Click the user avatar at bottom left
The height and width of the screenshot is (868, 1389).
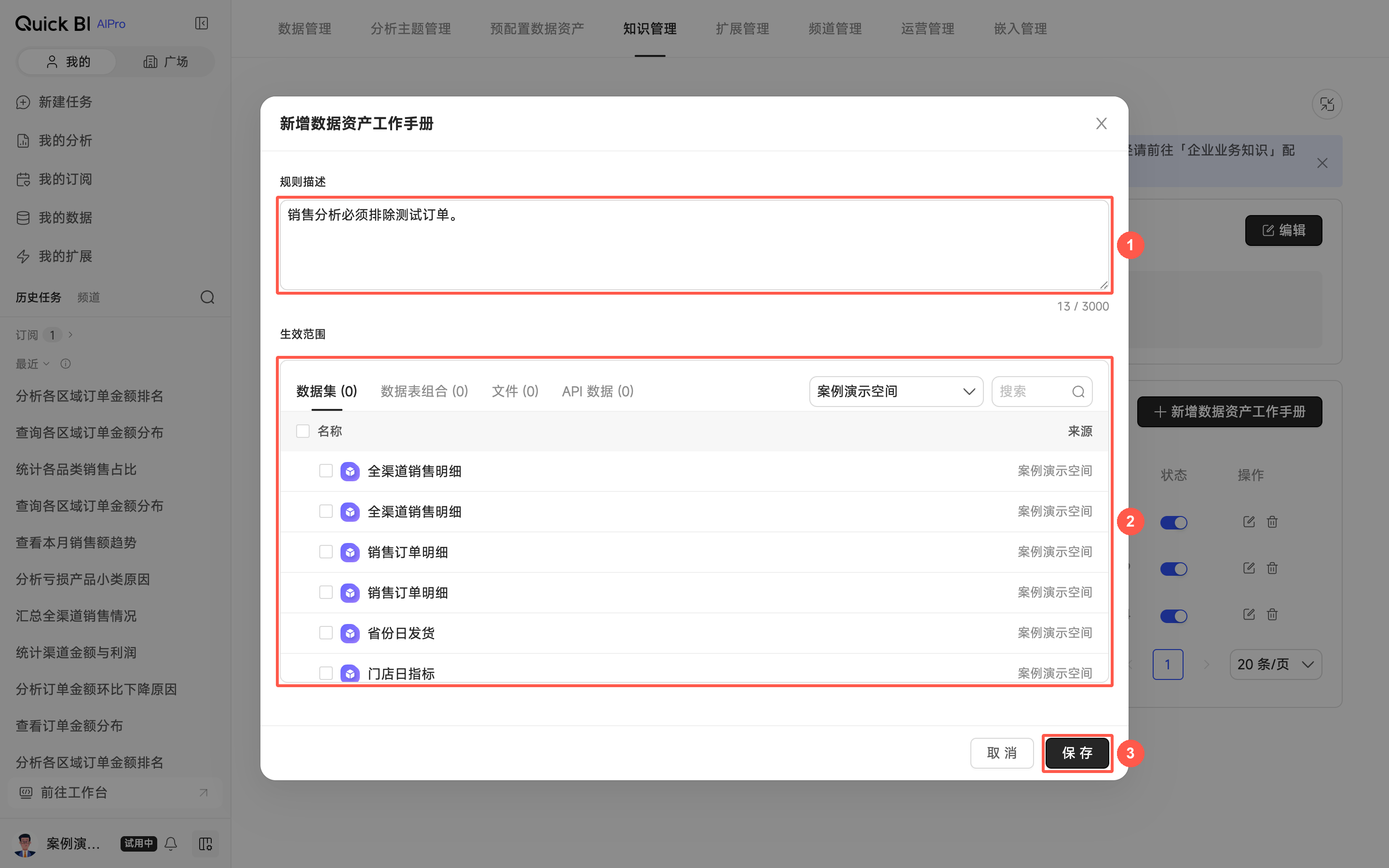coord(24,843)
